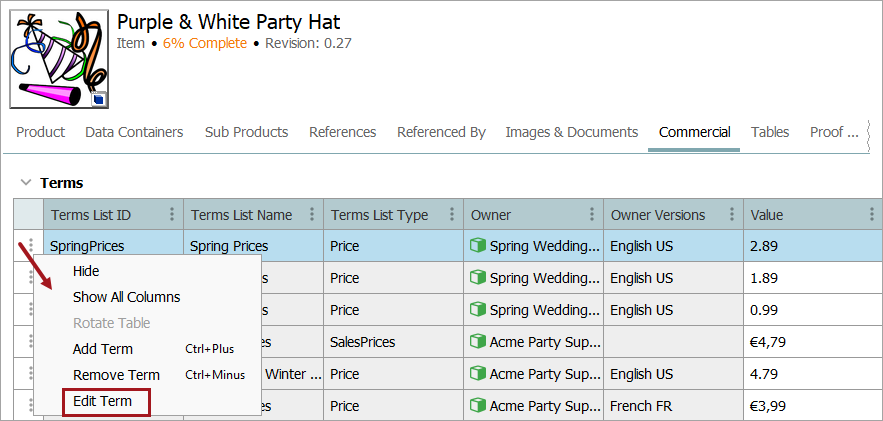Go to the Referenced By tab
The image size is (883, 421).
[441, 132]
